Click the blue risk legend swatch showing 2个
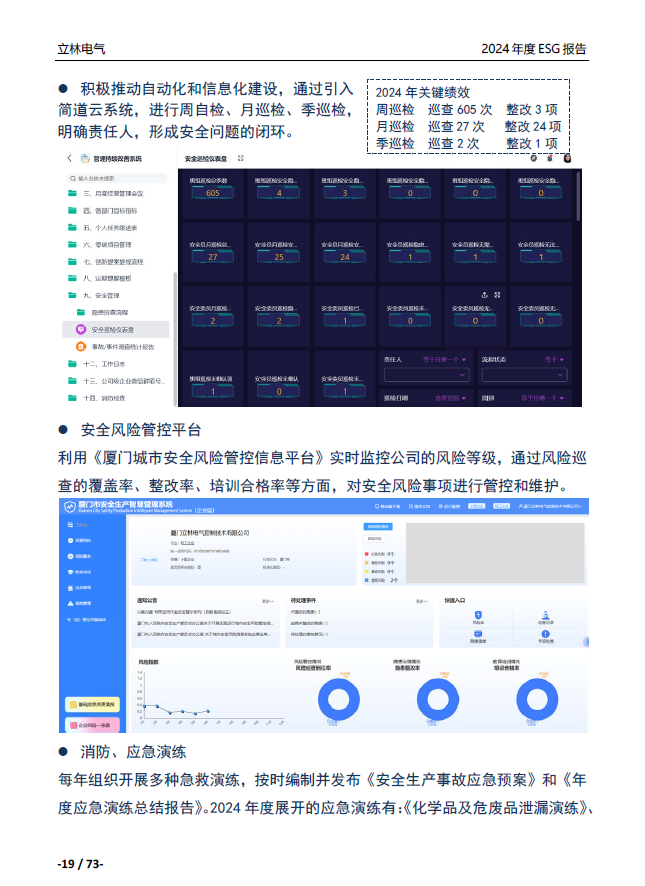Screen dimensions: 645x886 (366, 580)
